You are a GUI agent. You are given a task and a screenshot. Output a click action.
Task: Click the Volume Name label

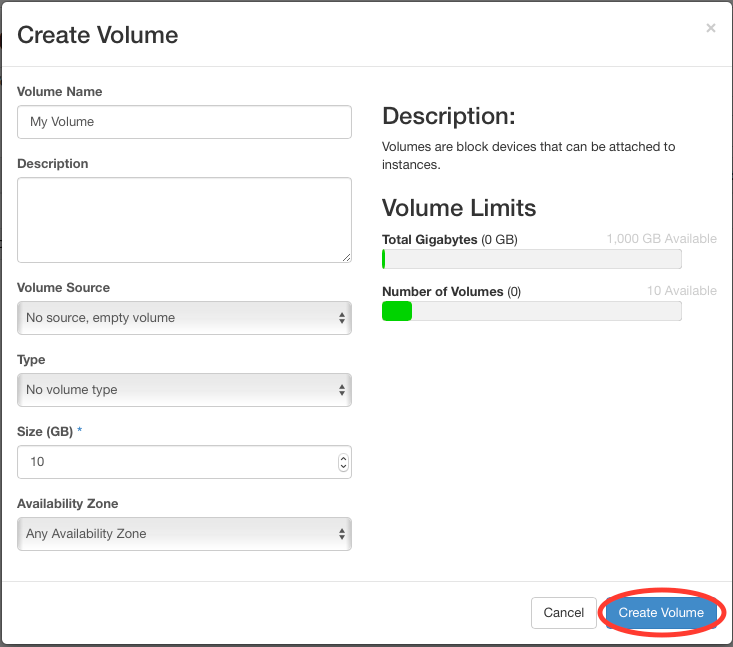pos(59,92)
